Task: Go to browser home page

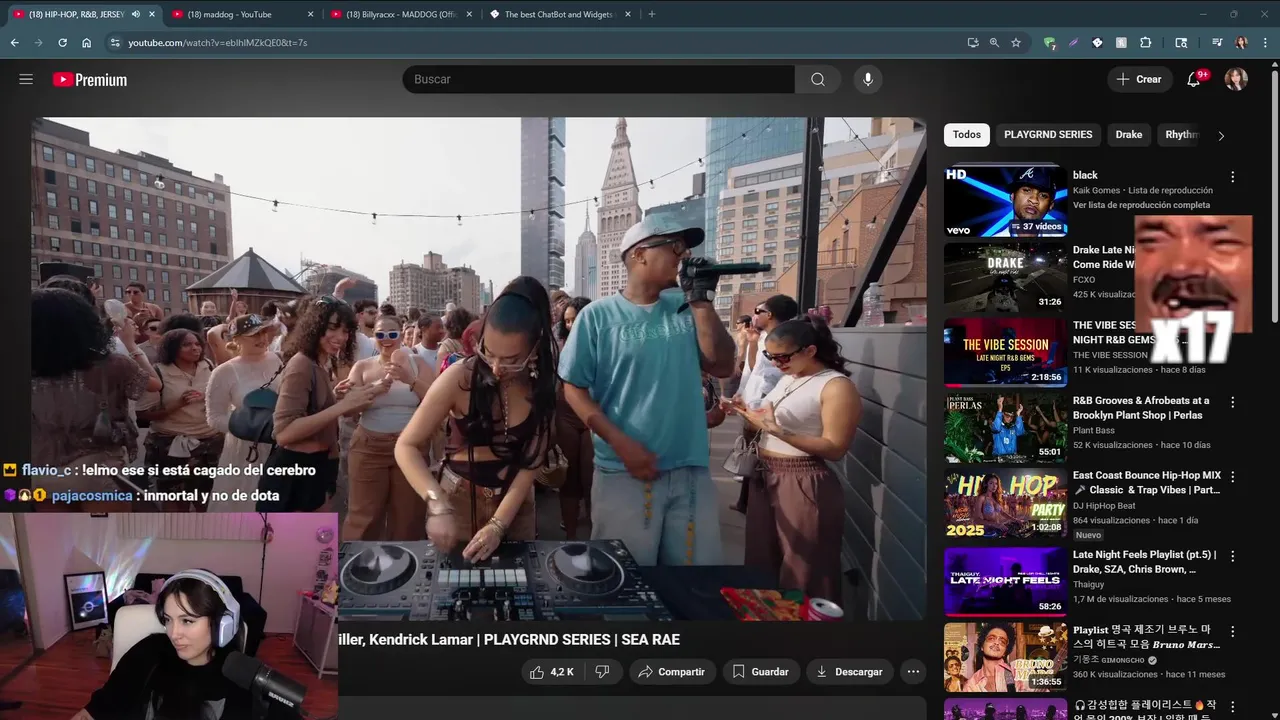Action: [86, 43]
